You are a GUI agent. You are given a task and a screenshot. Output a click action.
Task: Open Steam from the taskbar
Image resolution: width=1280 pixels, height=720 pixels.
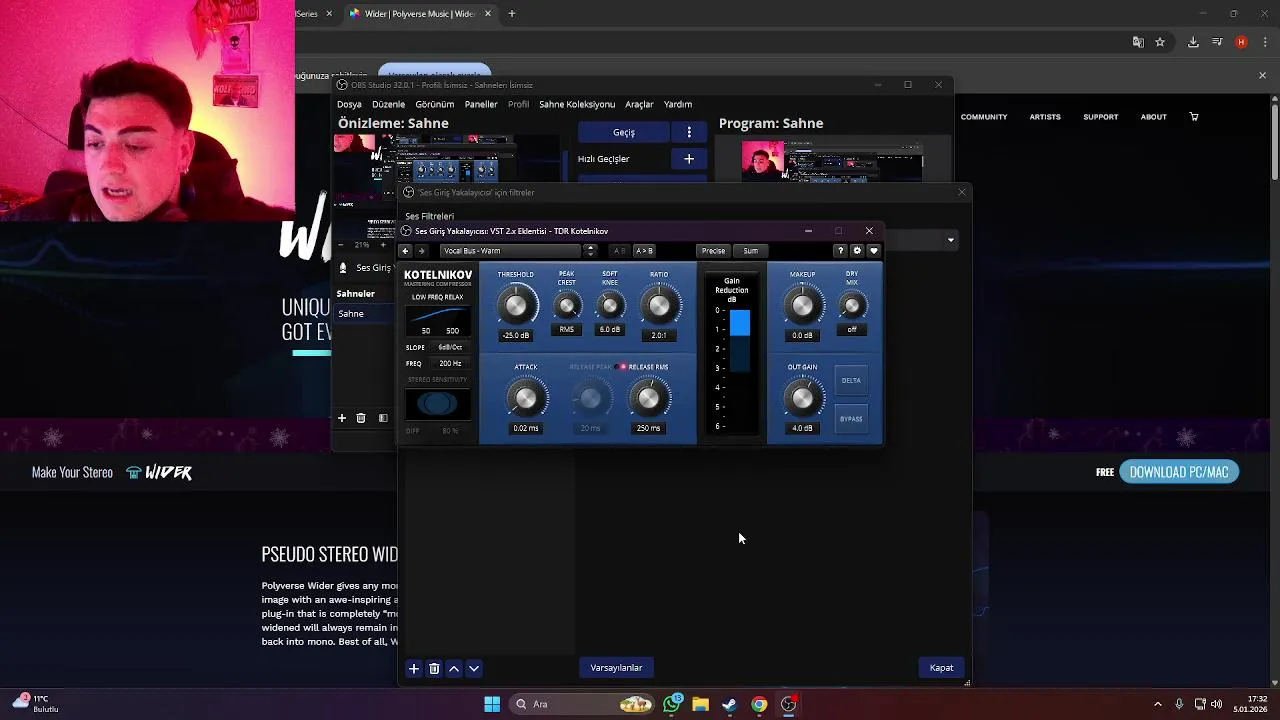[x=730, y=704]
